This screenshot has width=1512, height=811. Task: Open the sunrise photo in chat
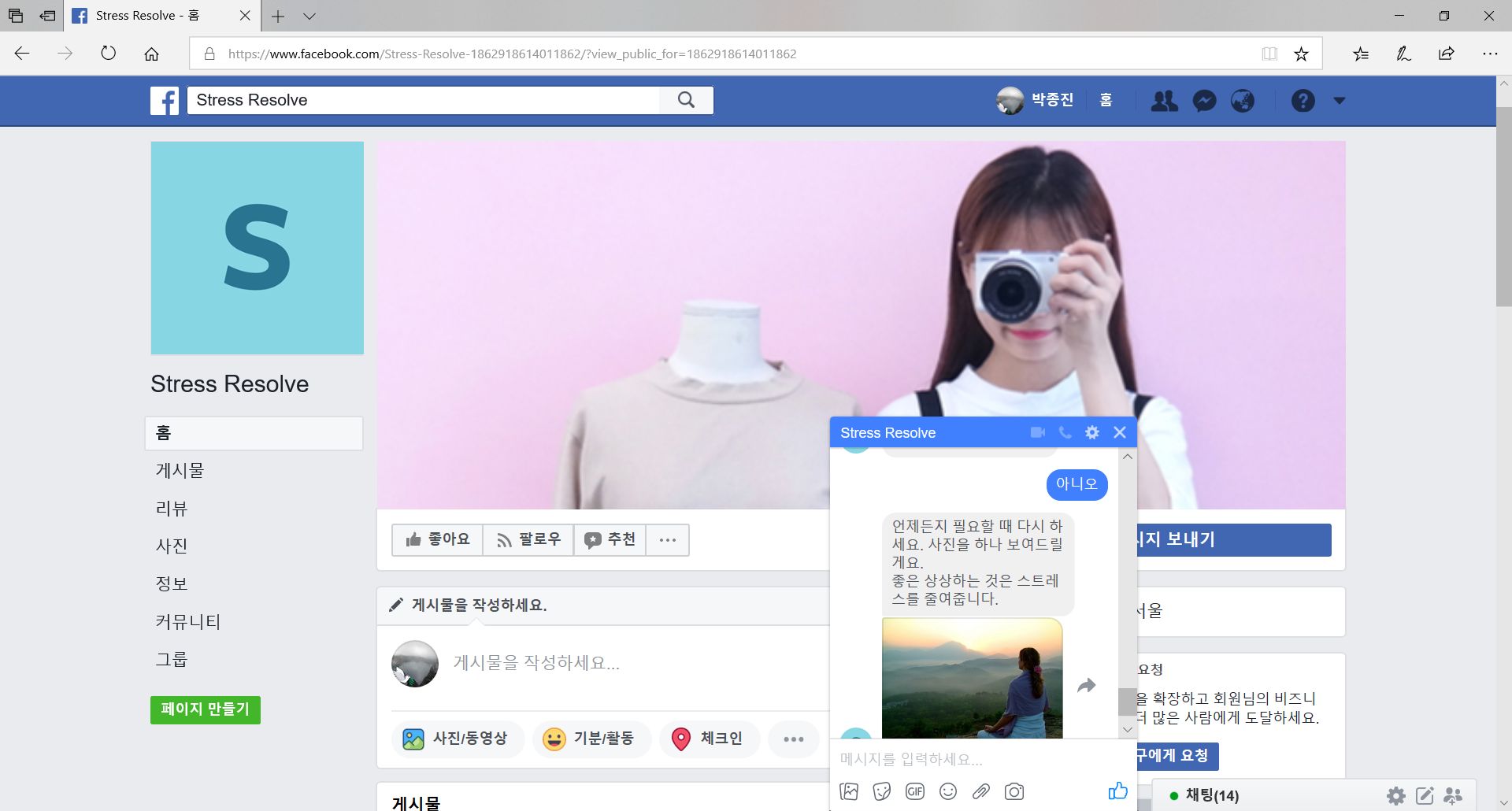tap(972, 678)
